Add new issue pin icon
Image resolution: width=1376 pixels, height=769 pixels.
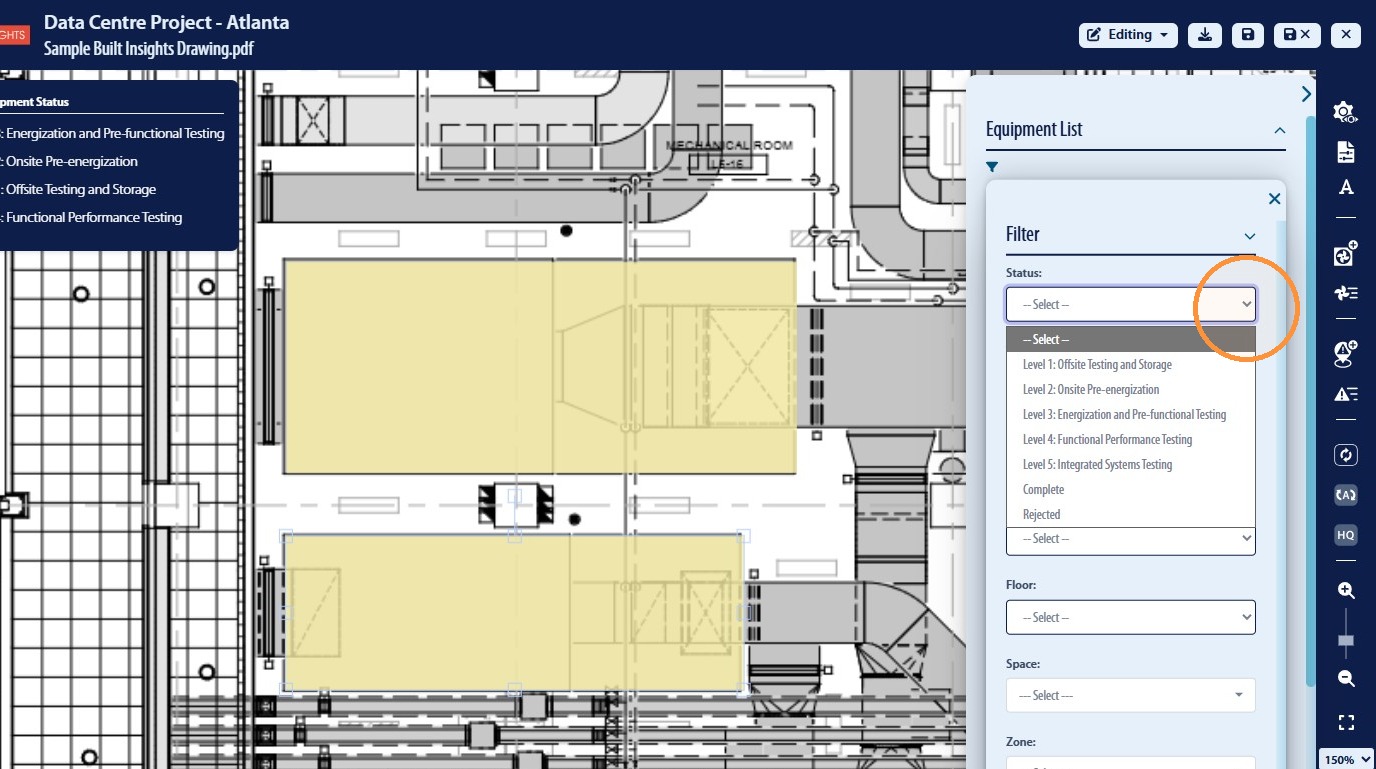(x=1345, y=352)
